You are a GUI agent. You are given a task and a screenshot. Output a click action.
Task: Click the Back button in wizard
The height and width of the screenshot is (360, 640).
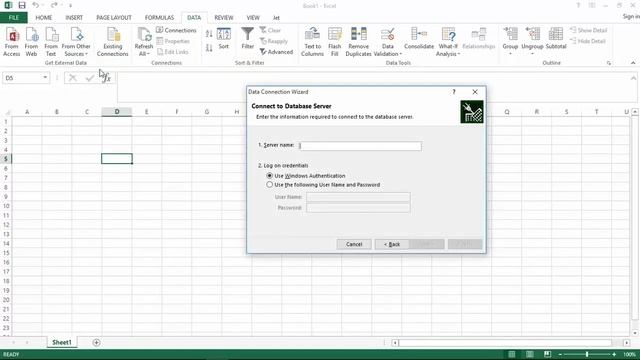tap(392, 244)
